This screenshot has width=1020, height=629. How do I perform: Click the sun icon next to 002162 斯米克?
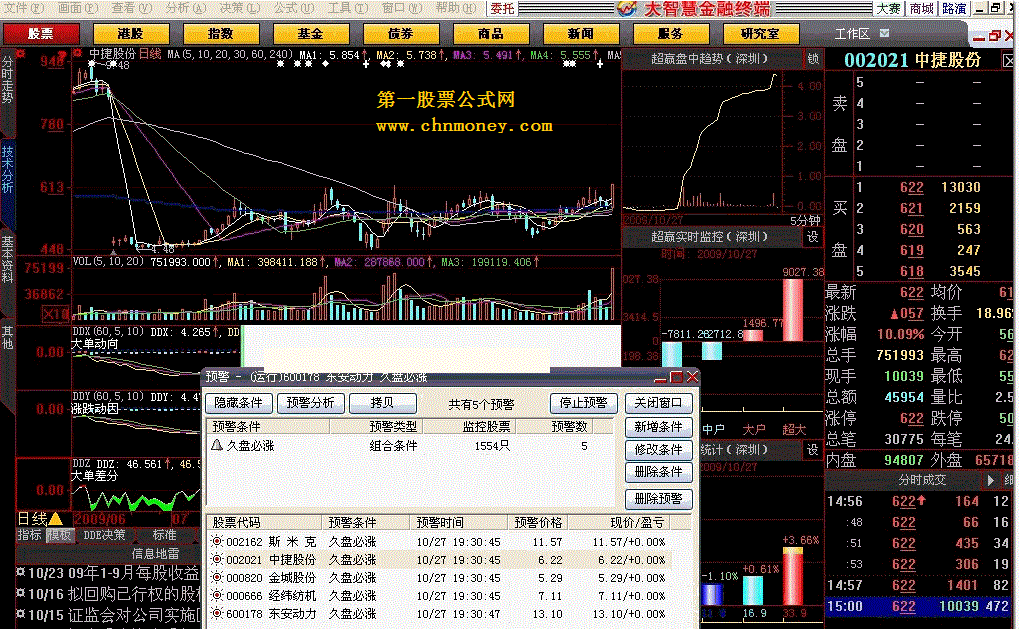click(217, 541)
